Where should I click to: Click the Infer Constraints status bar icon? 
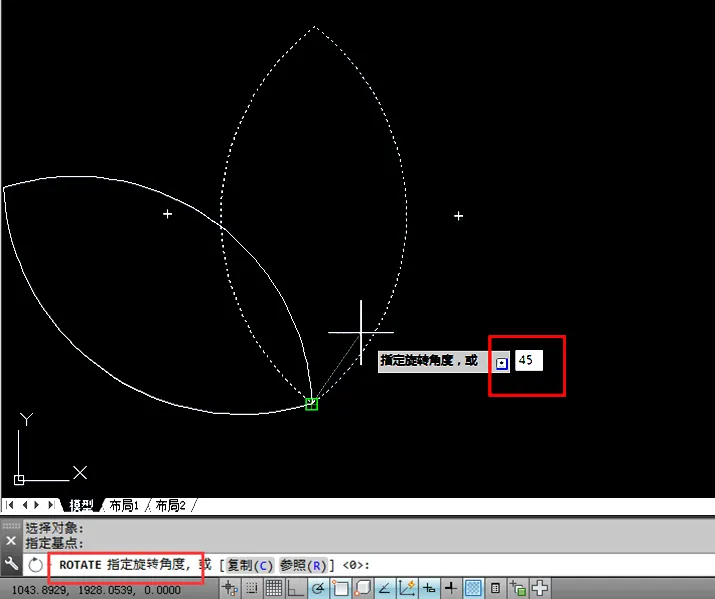tap(231, 588)
